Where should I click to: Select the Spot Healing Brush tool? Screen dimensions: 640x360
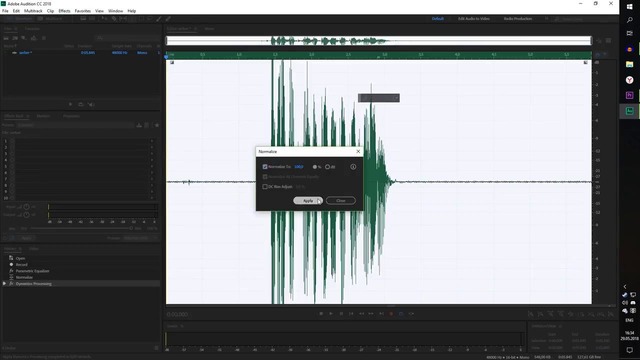coord(168,19)
